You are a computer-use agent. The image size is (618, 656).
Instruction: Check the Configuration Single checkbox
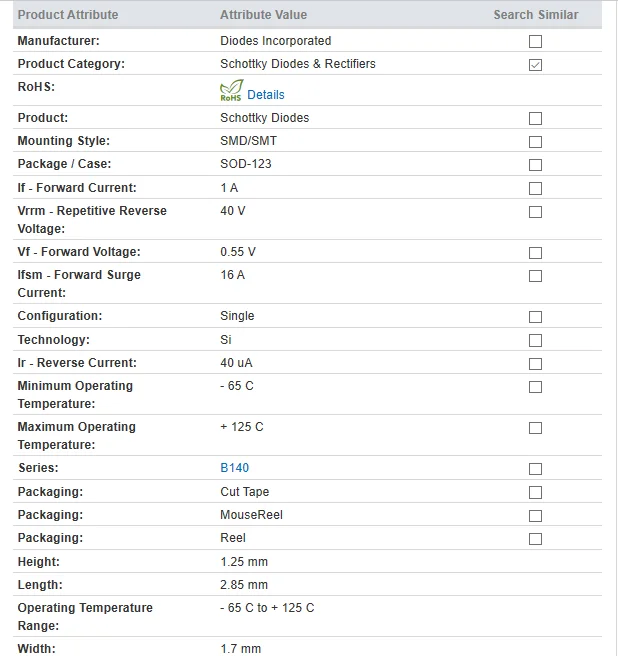point(535,317)
